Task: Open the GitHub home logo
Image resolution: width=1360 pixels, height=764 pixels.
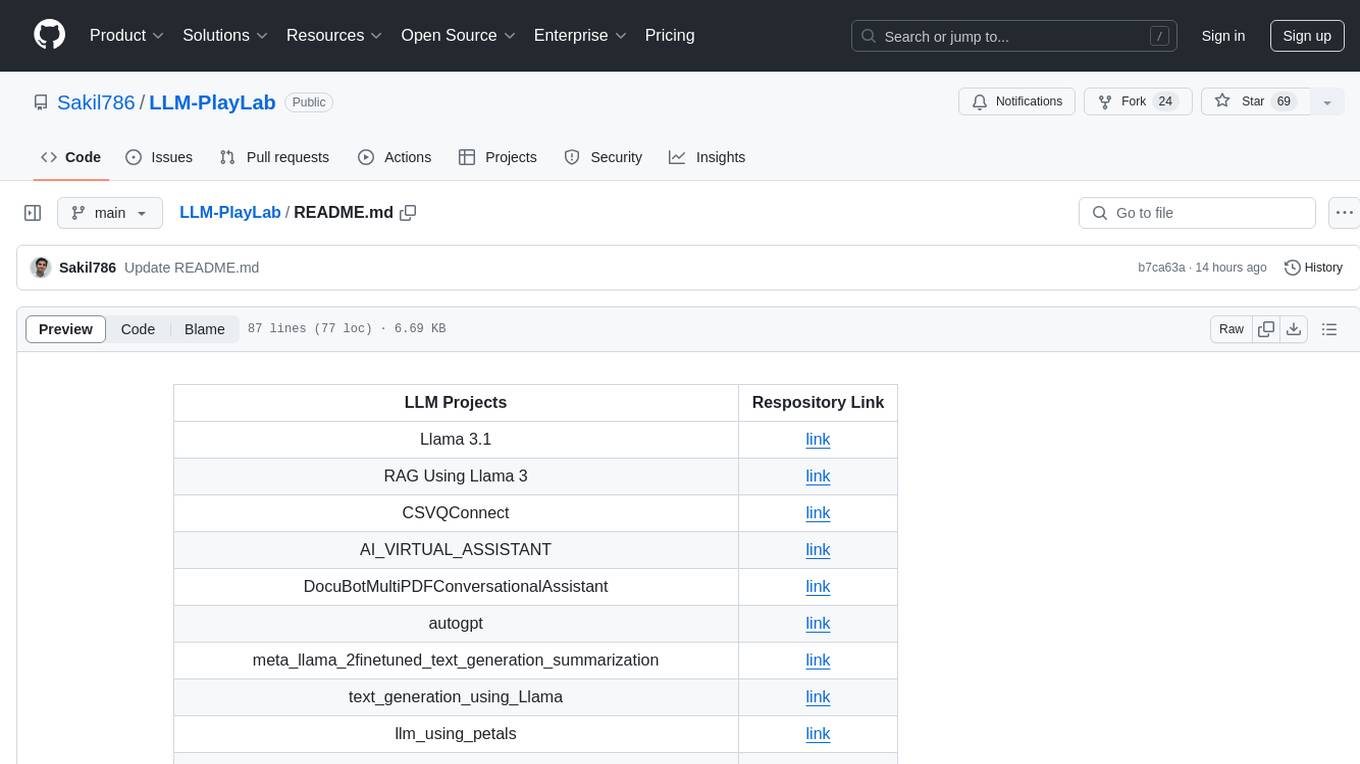Action: [x=49, y=35]
